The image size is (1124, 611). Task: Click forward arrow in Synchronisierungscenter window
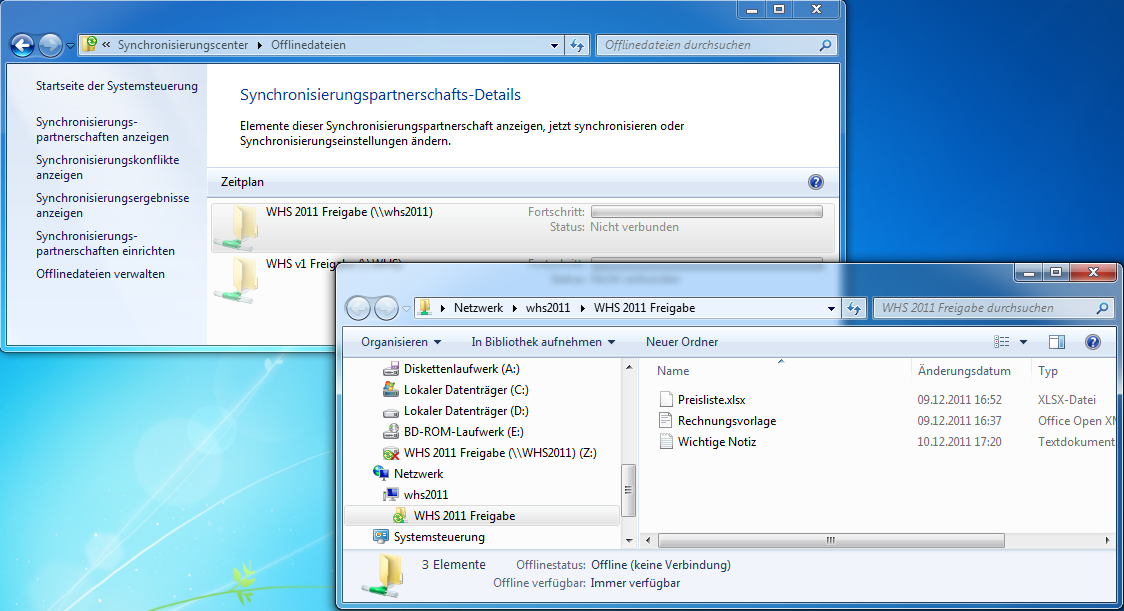point(50,45)
